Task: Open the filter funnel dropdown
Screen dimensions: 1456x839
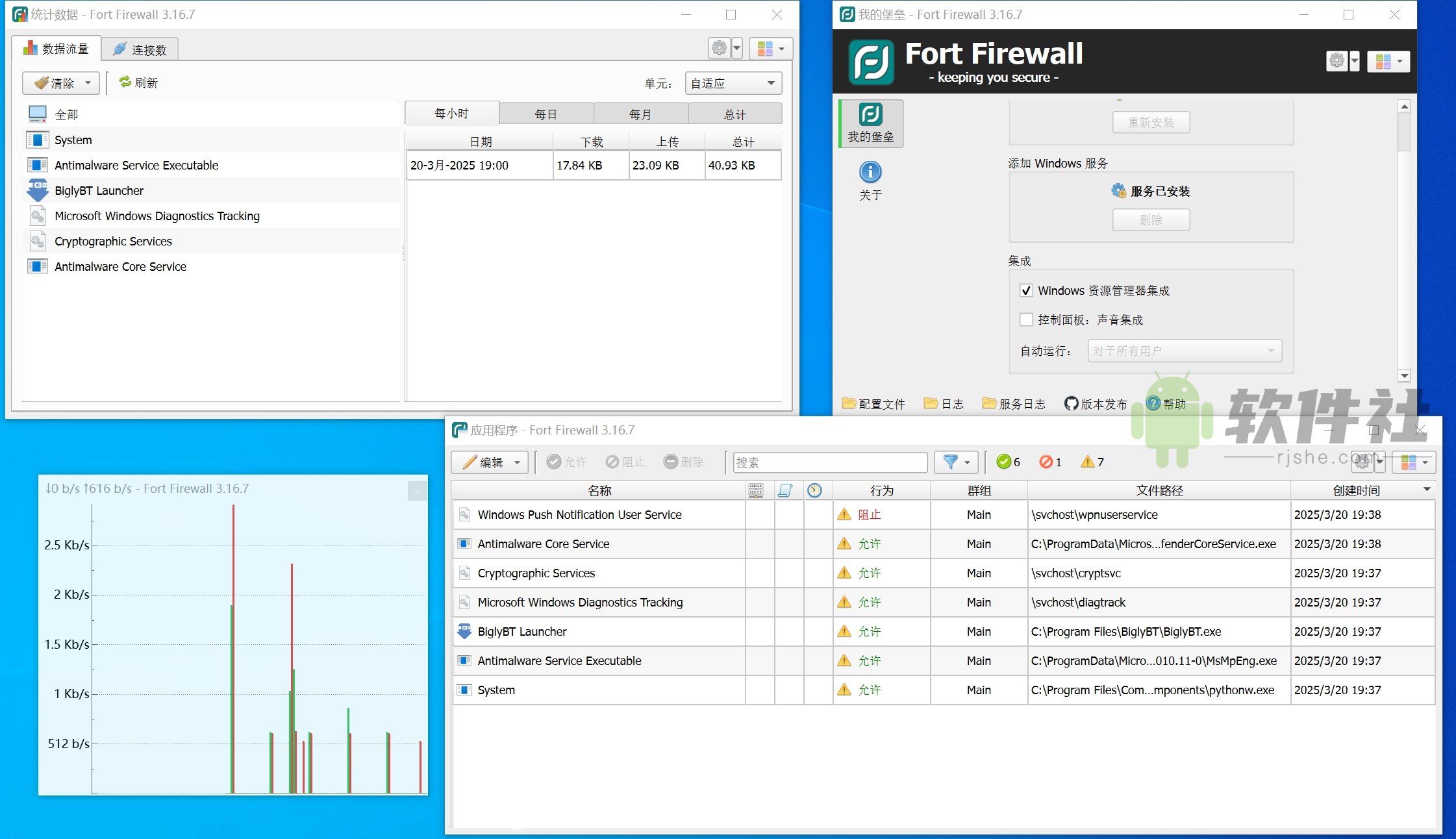Action: pos(956,462)
